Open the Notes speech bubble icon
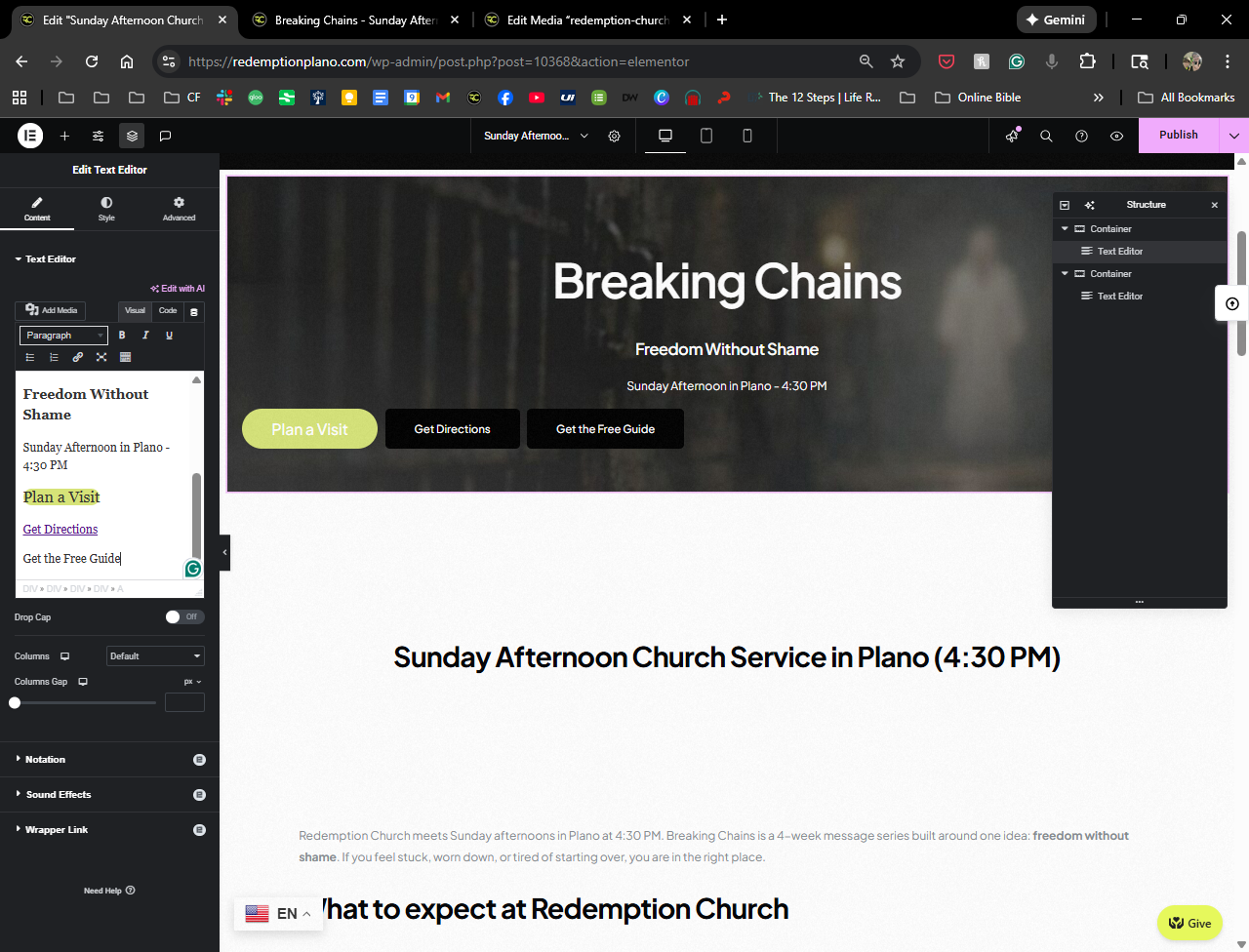The height and width of the screenshot is (952, 1249). pyautogui.click(x=166, y=136)
